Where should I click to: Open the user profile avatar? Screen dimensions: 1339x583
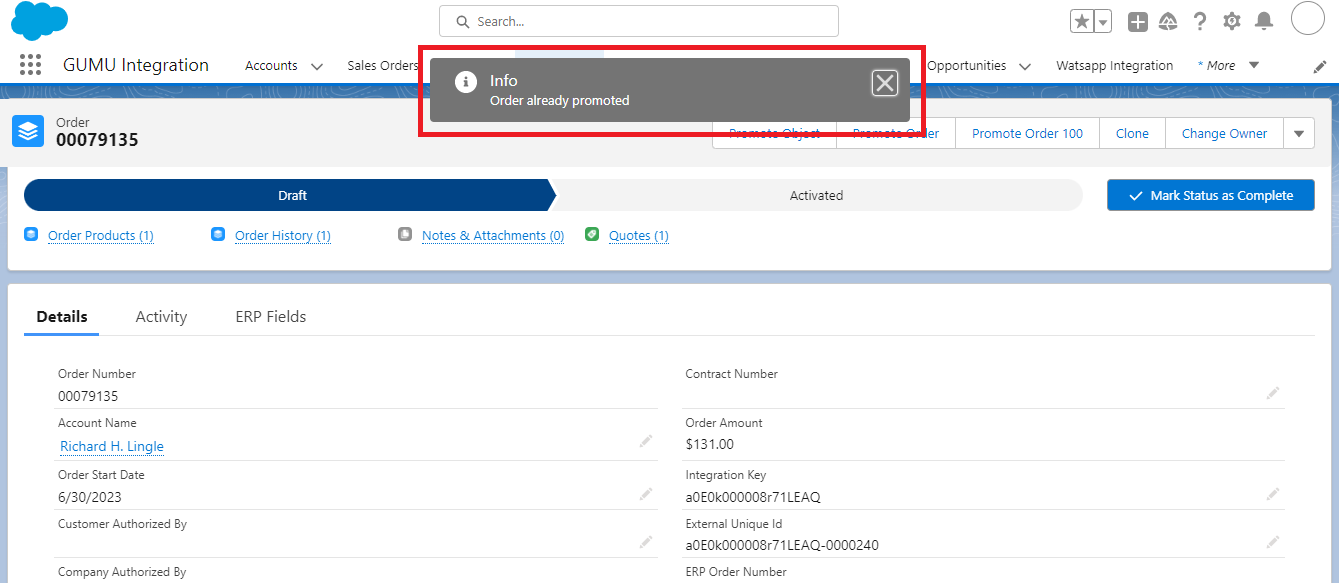click(x=1308, y=19)
